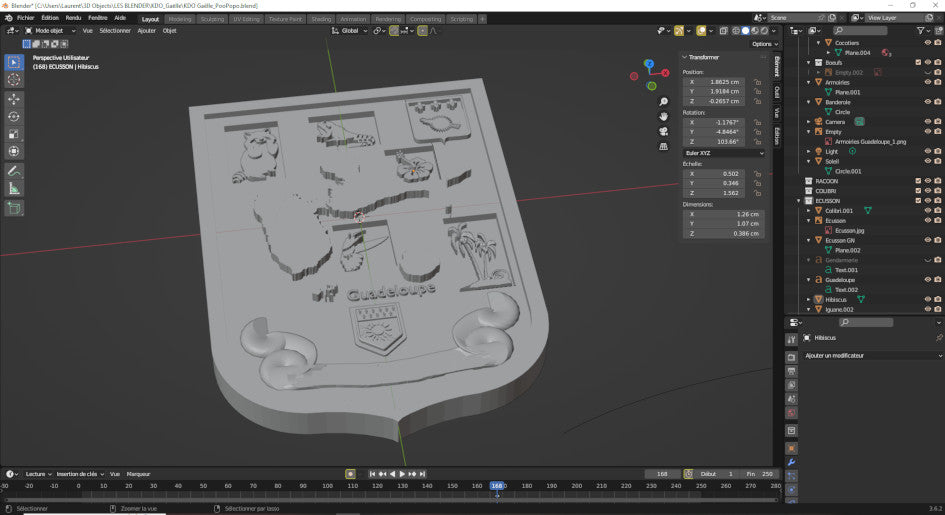Uncheck the ECUSSON collection checkbox
945x515 pixels.
coord(918,201)
